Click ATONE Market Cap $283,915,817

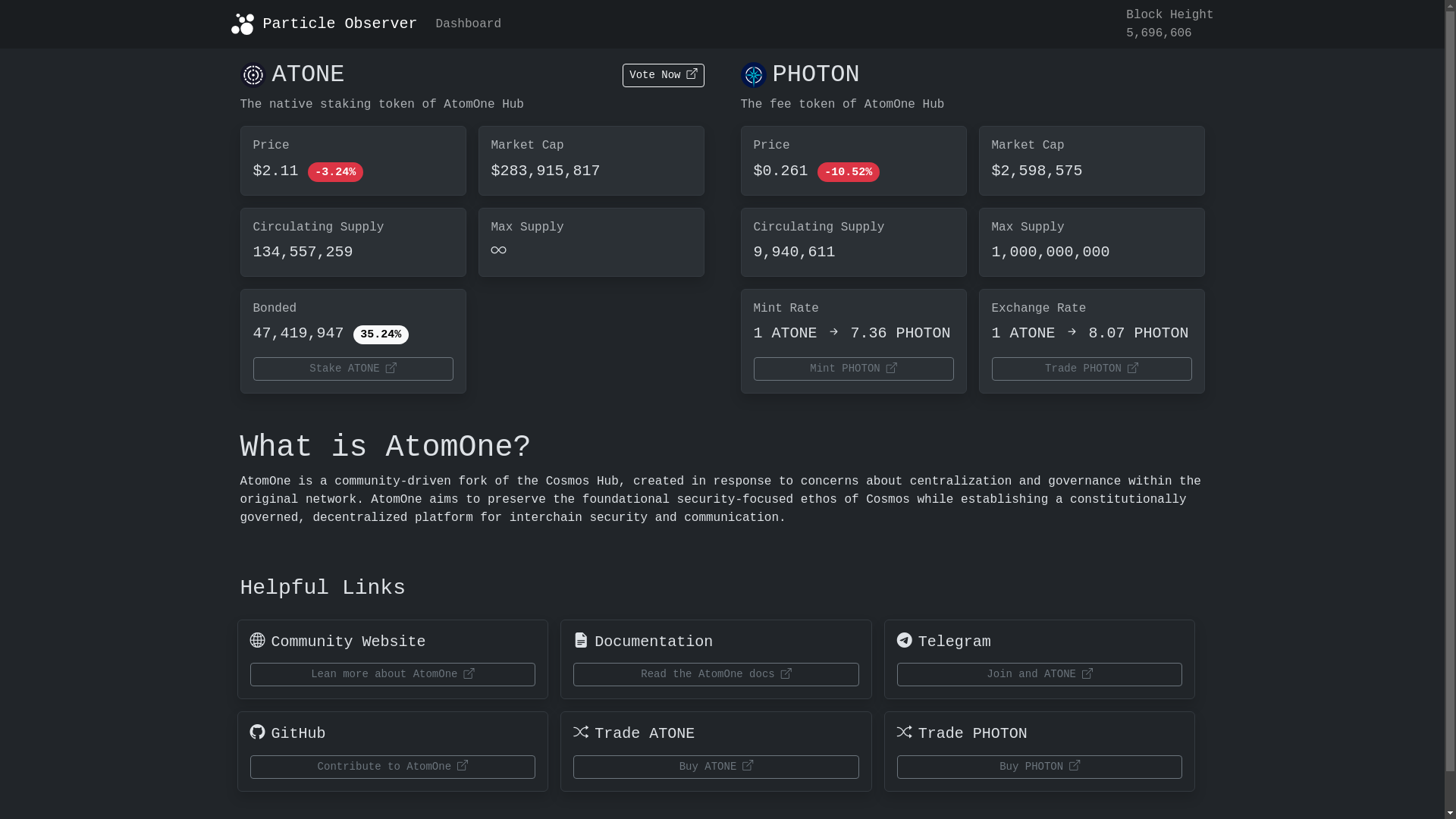coord(545,171)
